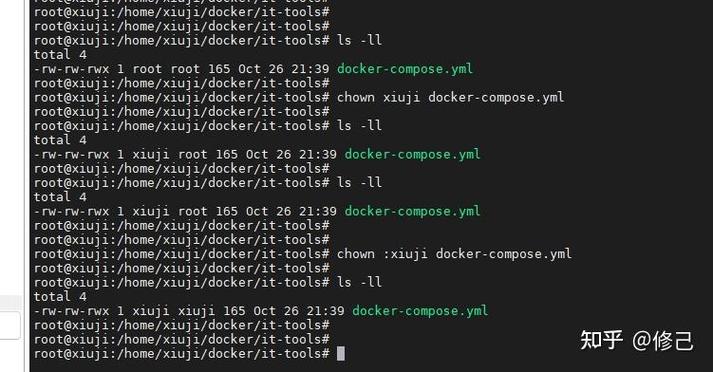
Task: Click the last prompt path 'root@xiuji:/home/xiuji/docker/it-tools#'
Action: (x=181, y=353)
